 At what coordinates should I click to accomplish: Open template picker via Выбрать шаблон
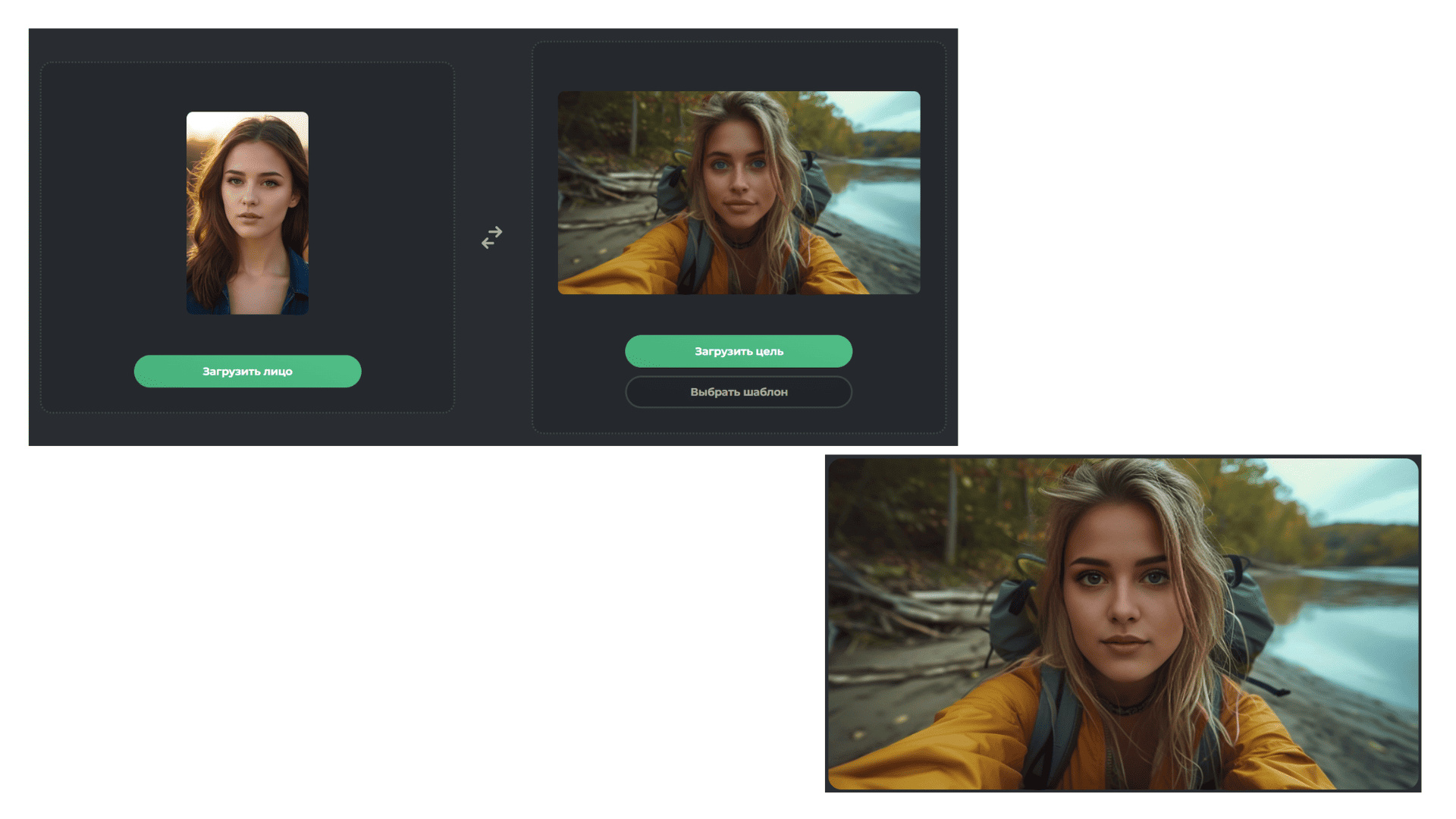[739, 392]
